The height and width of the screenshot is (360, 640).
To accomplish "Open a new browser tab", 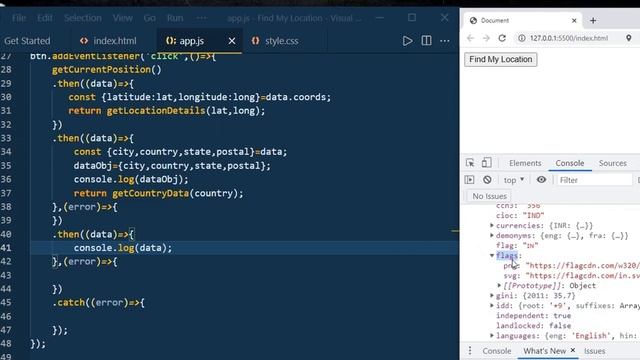I will pos(593,20).
